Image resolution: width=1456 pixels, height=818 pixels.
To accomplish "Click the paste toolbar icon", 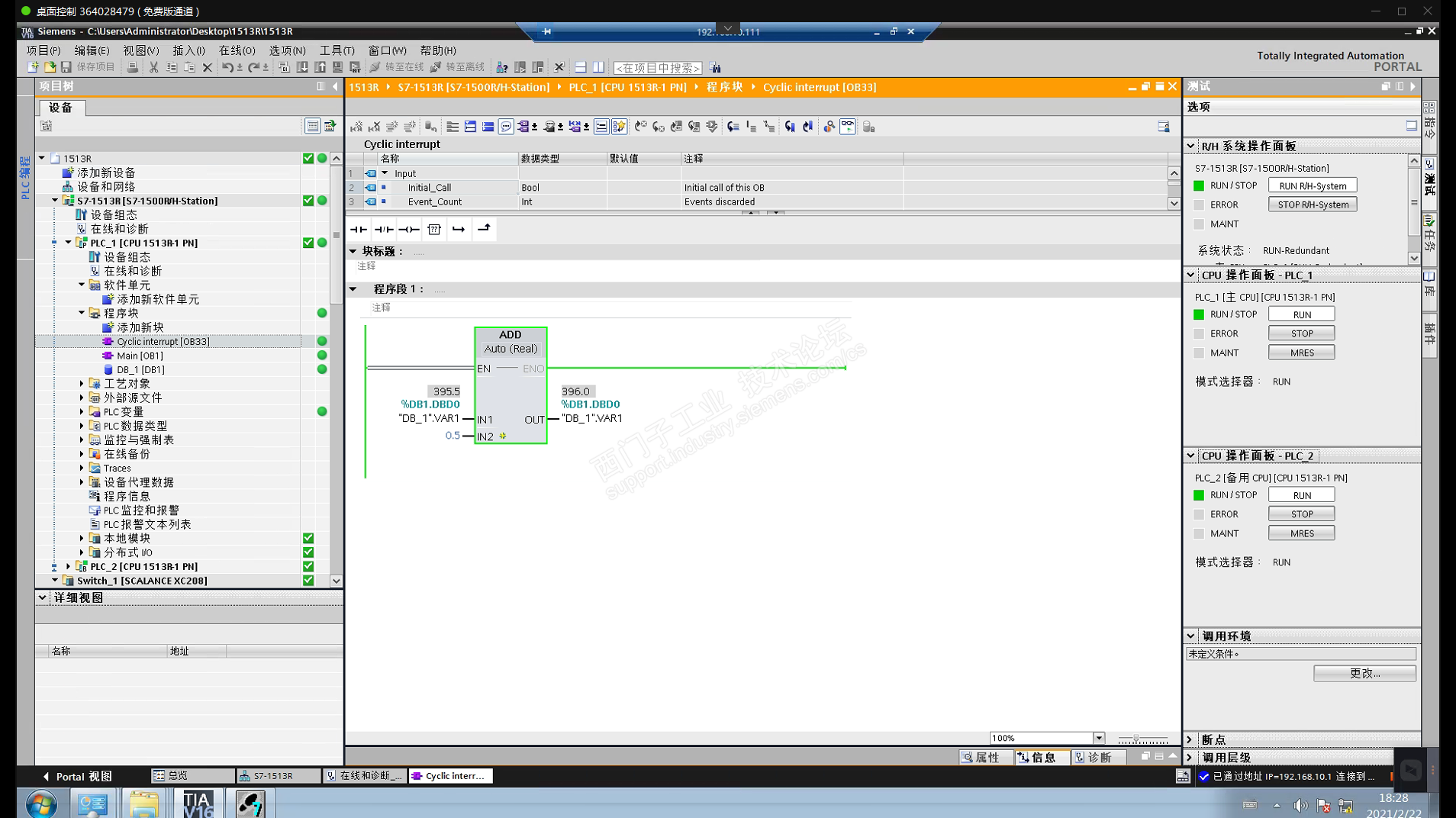I will pos(189,67).
